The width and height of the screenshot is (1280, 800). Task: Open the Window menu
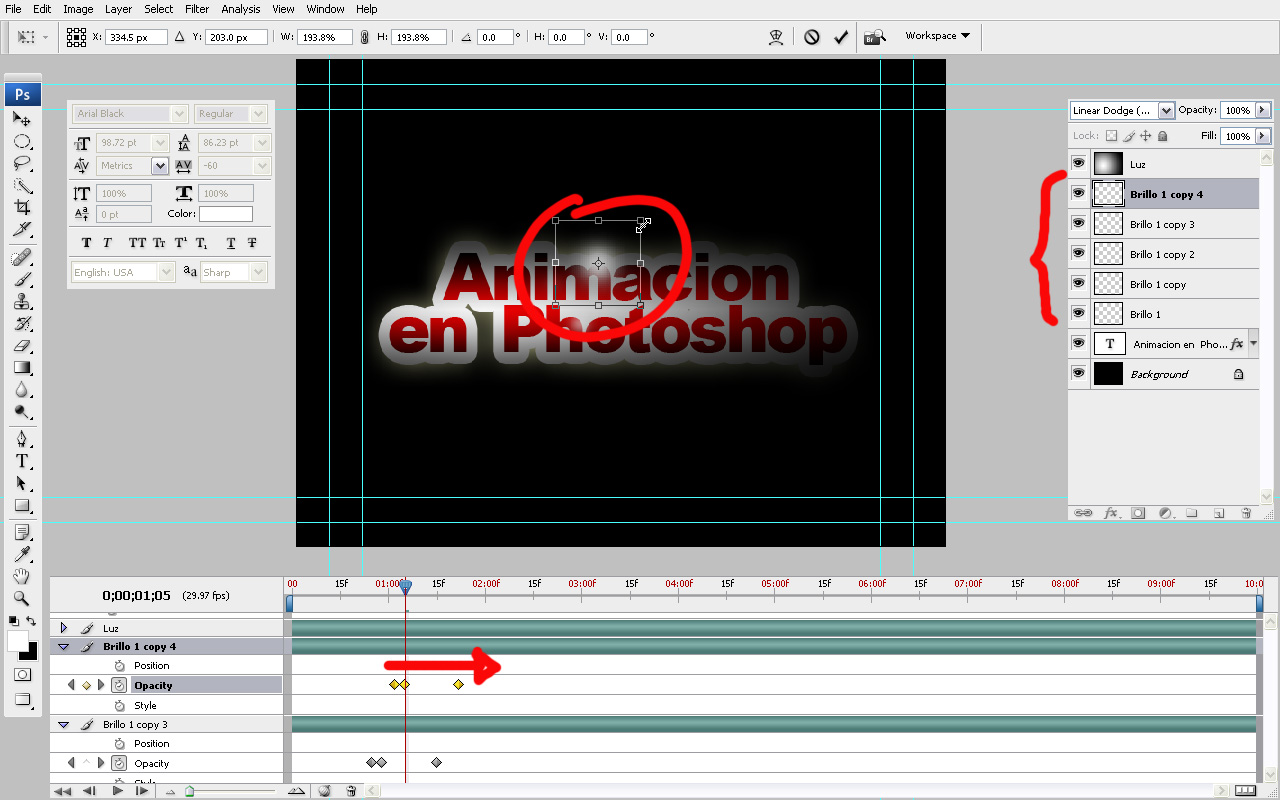click(x=325, y=9)
